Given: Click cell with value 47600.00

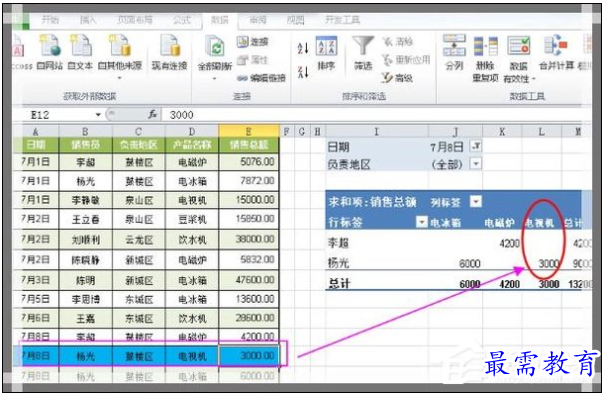Looking at the screenshot, I should [x=249, y=279].
